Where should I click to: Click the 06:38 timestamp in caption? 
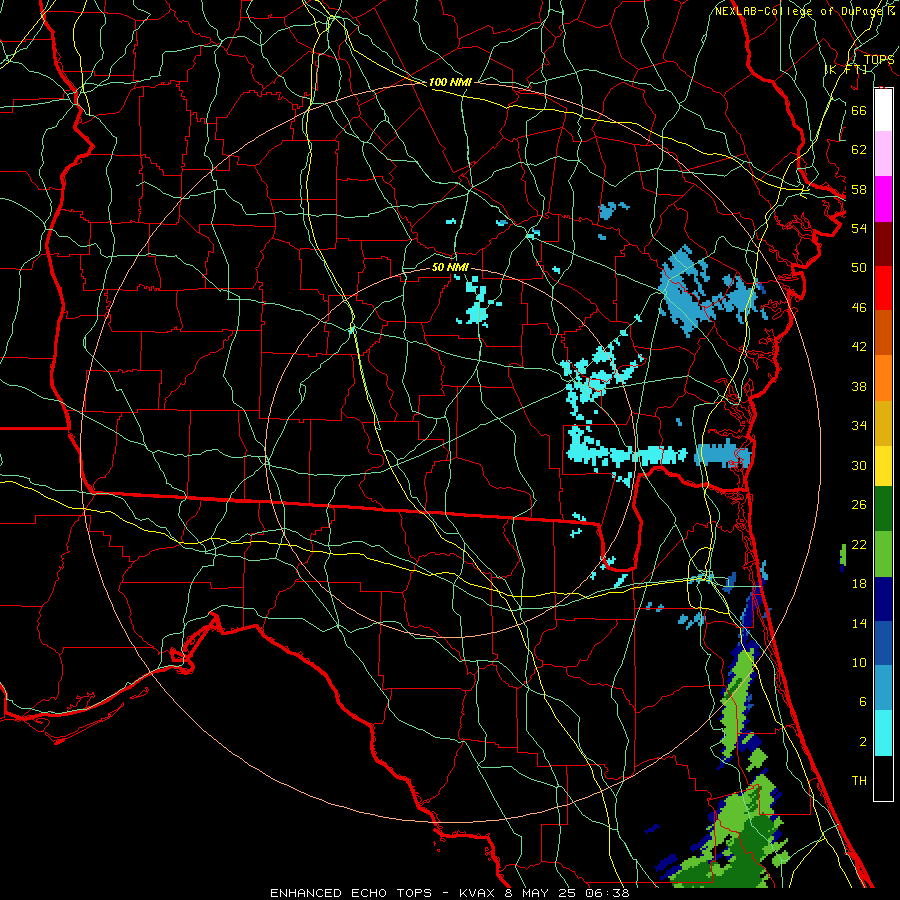607,893
